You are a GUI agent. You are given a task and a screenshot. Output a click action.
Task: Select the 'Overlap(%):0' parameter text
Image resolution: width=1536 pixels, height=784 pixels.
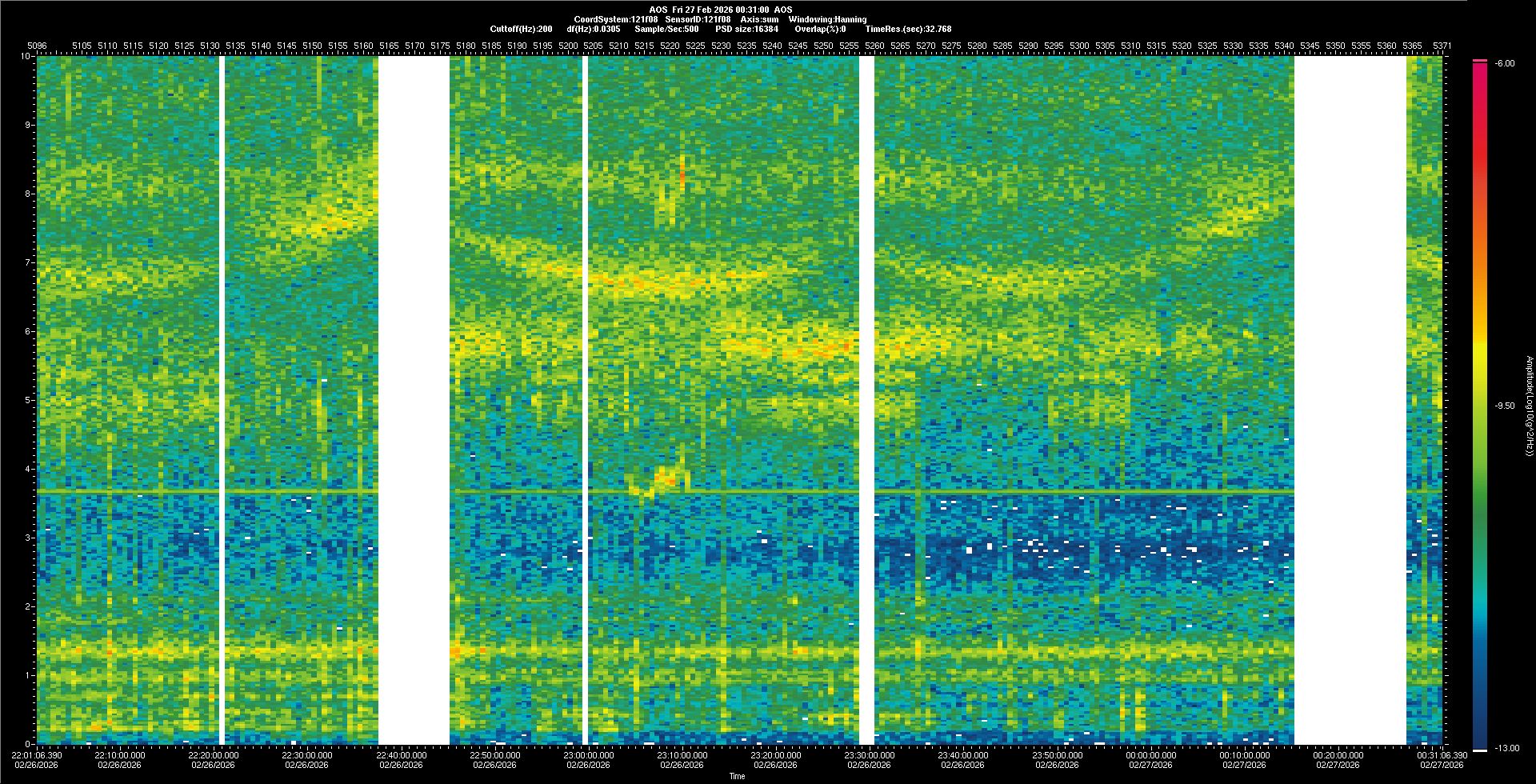click(x=820, y=29)
